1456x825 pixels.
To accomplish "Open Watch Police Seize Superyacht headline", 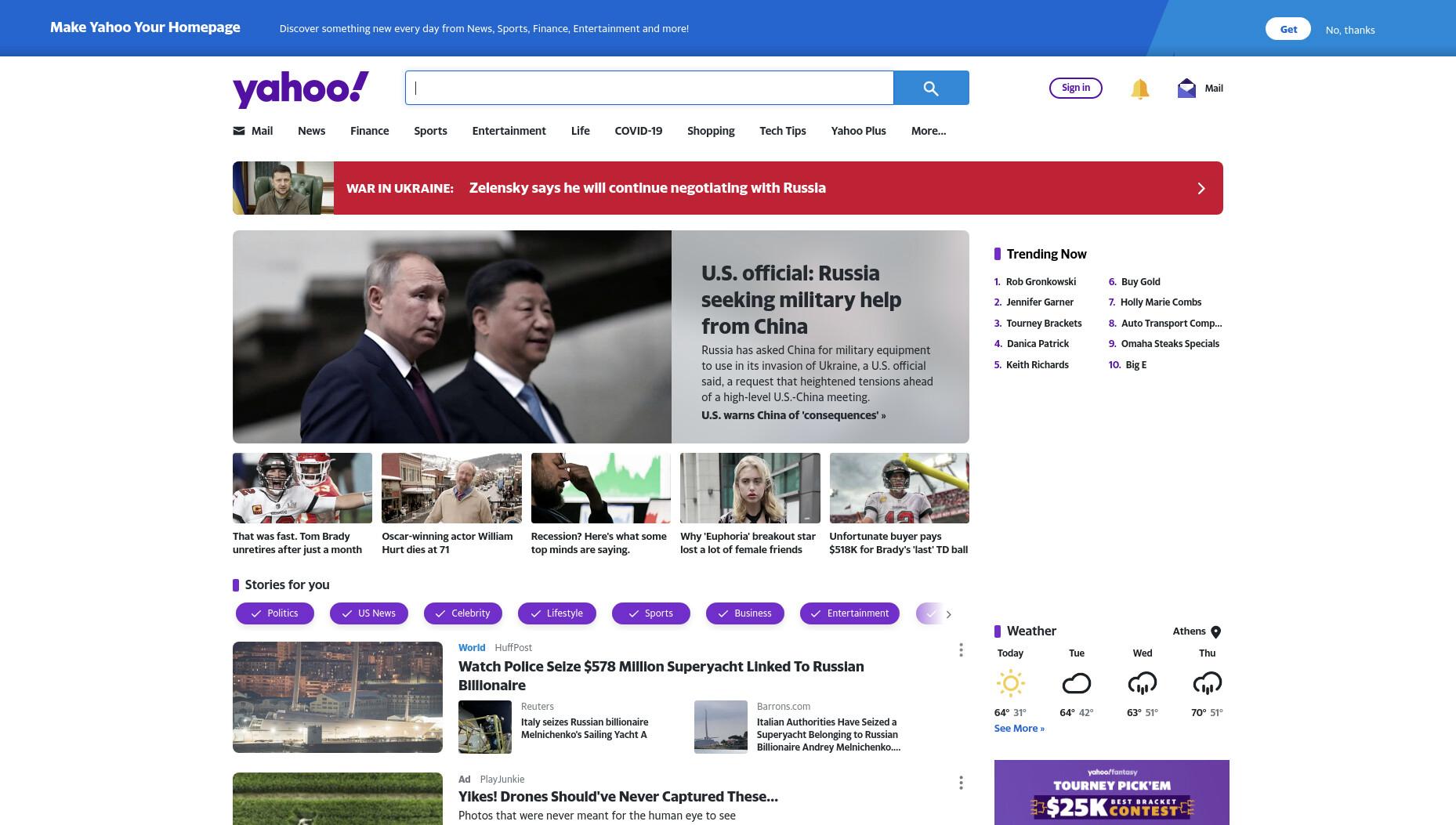I will pos(661,676).
